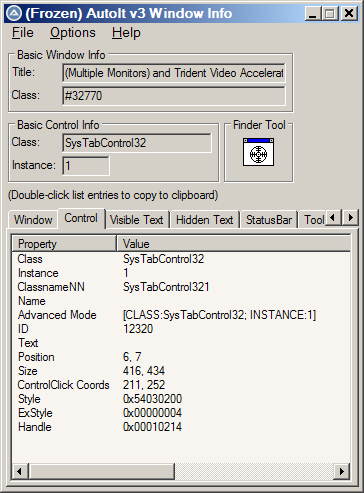The width and height of the screenshot is (364, 493).
Task: Open the partially shown Tool tab
Action: [x=313, y=220]
